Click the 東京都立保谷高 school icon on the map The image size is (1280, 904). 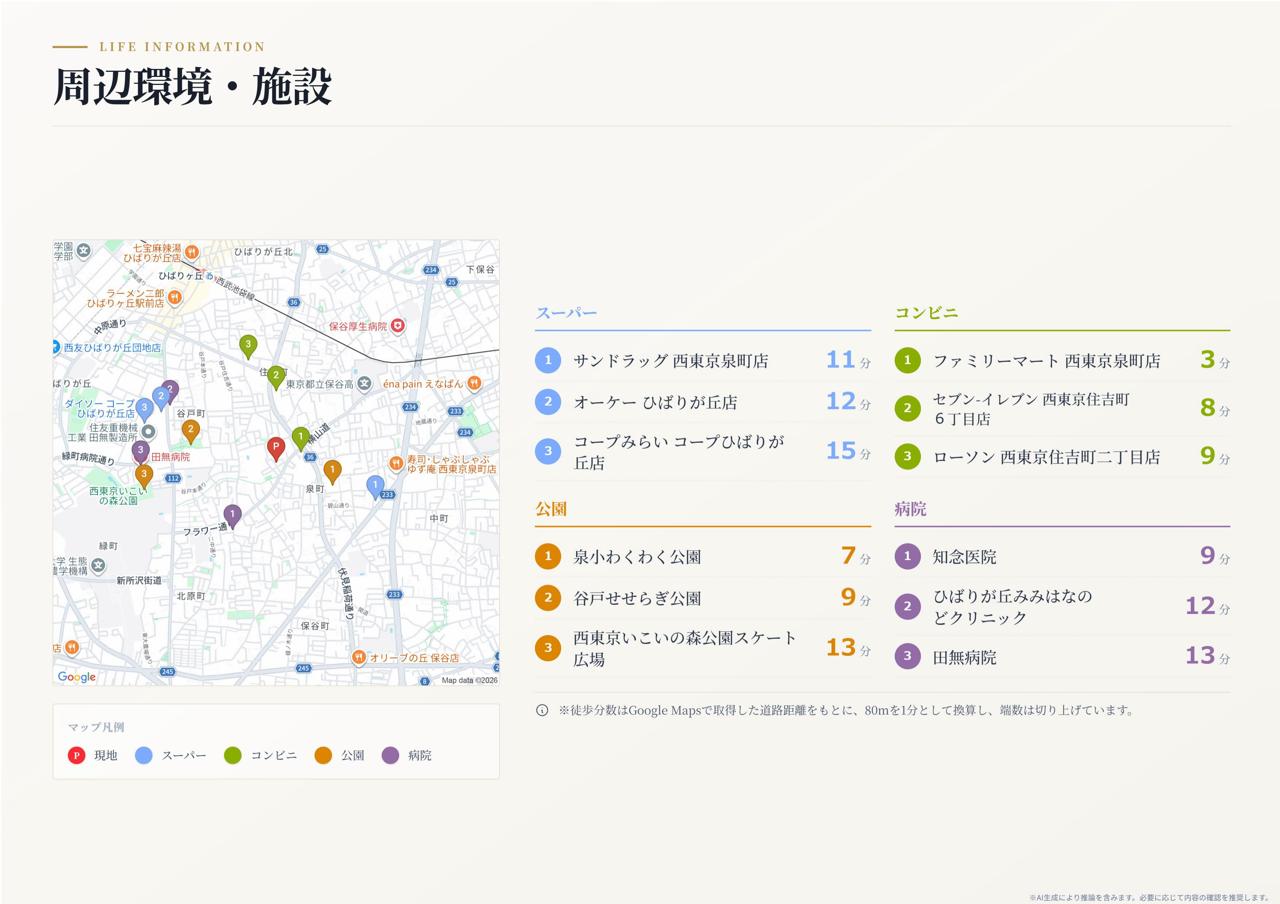click(364, 383)
